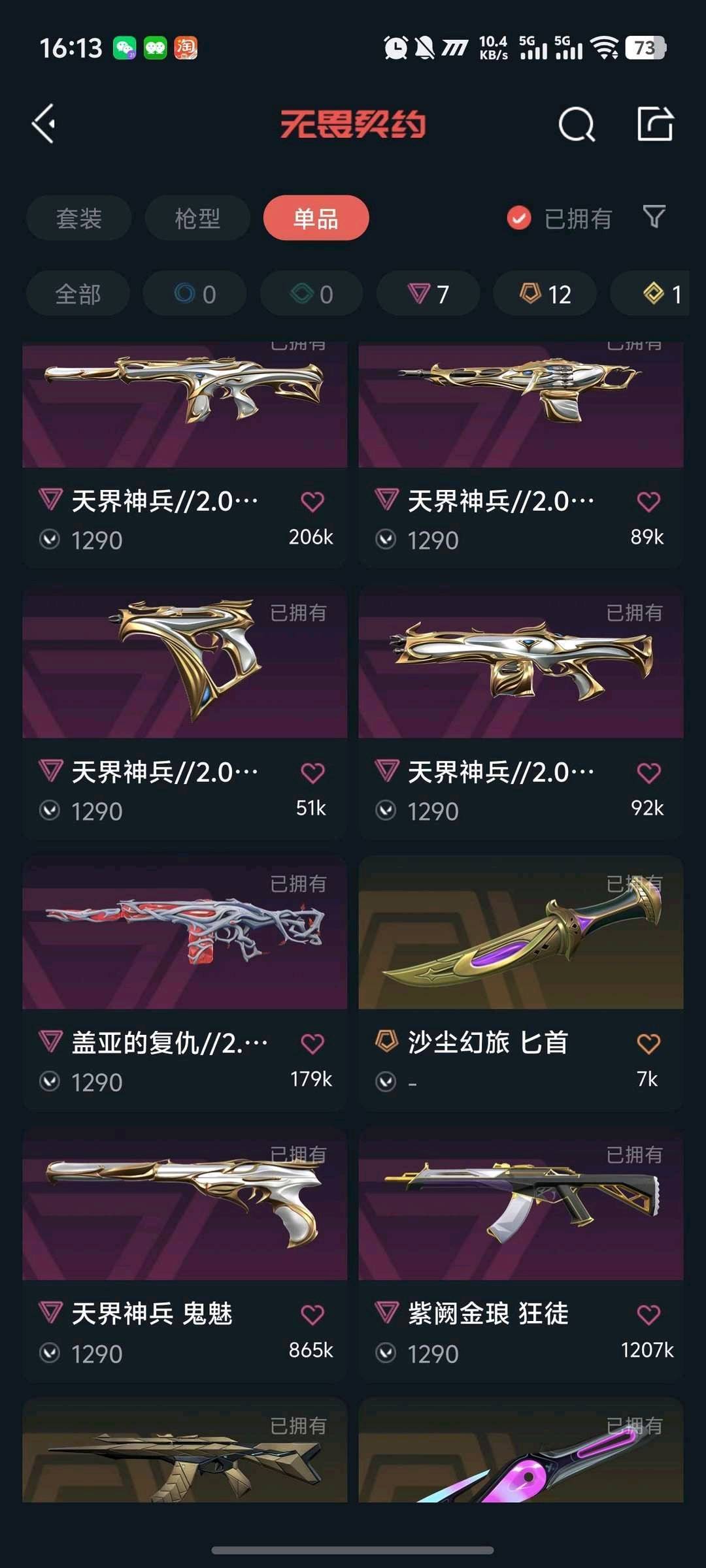Favorite the 紫阙金琅 狂徒 heart icon
Screen dimensions: 706x1568
[648, 1315]
